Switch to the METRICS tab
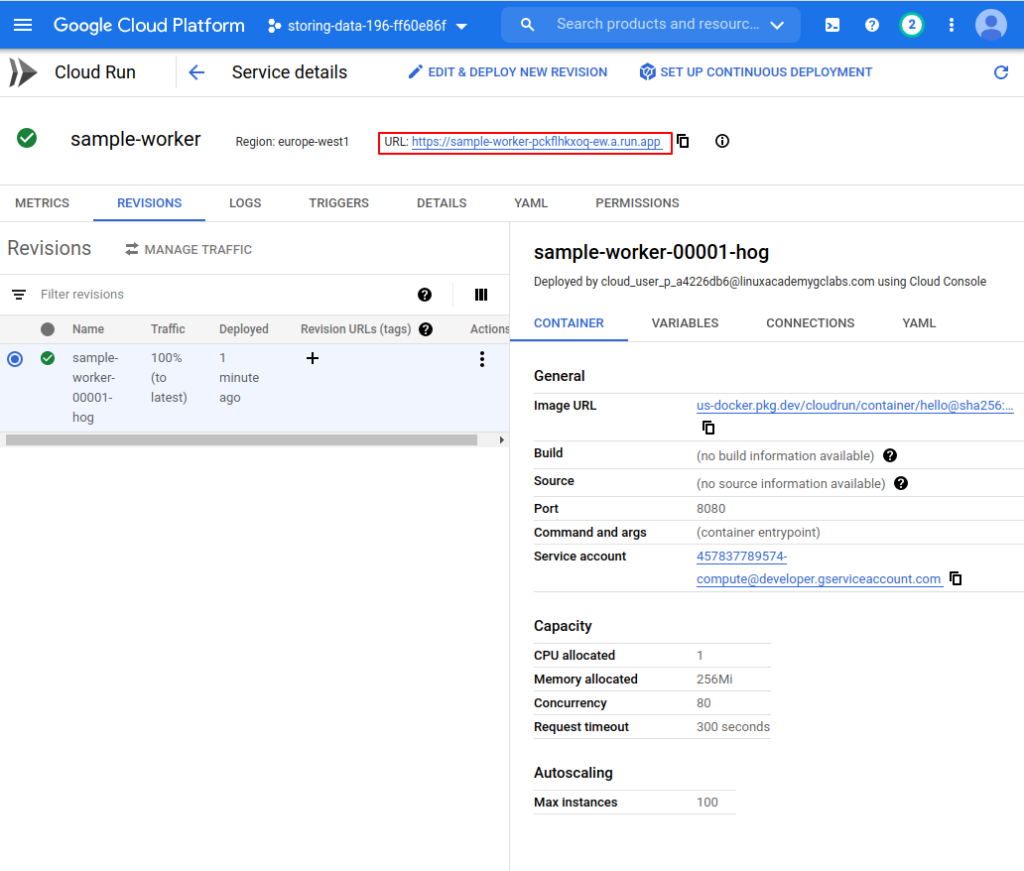The image size is (1024, 871). click(x=42, y=203)
